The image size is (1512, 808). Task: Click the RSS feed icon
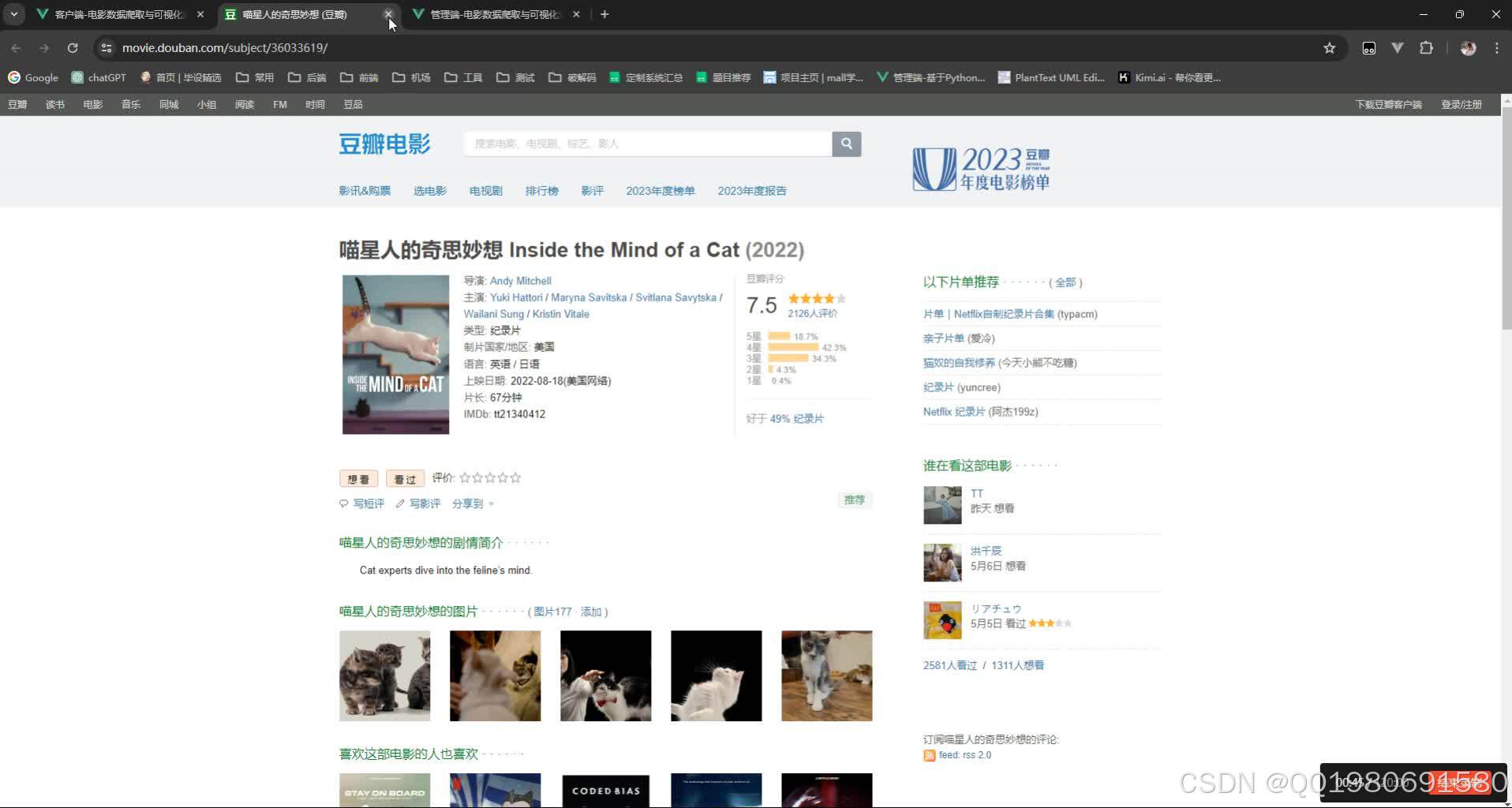click(x=929, y=755)
